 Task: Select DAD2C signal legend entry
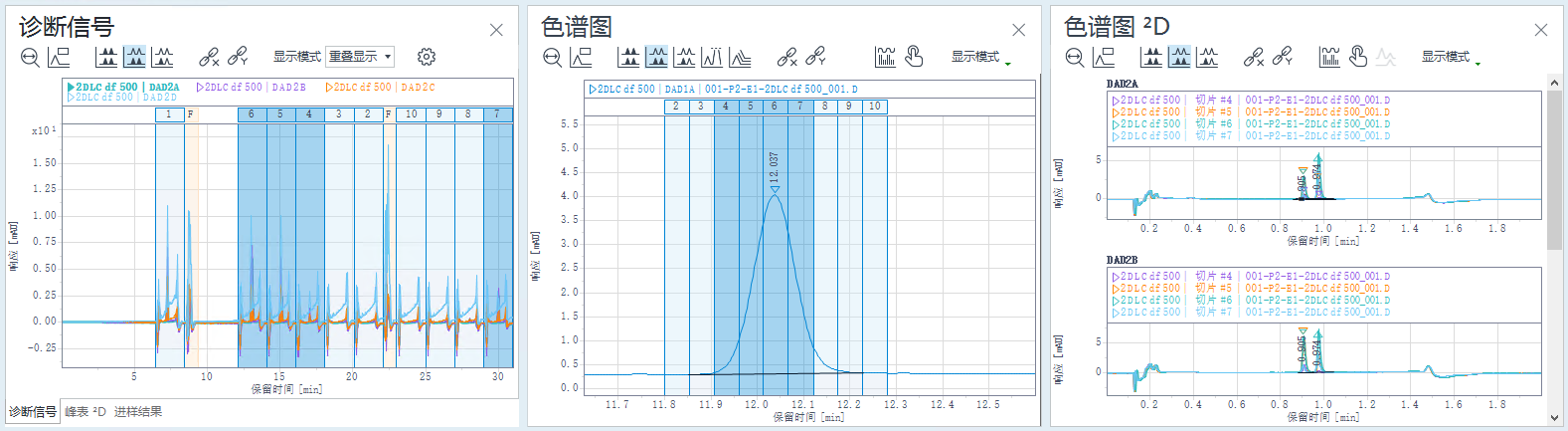381,88
